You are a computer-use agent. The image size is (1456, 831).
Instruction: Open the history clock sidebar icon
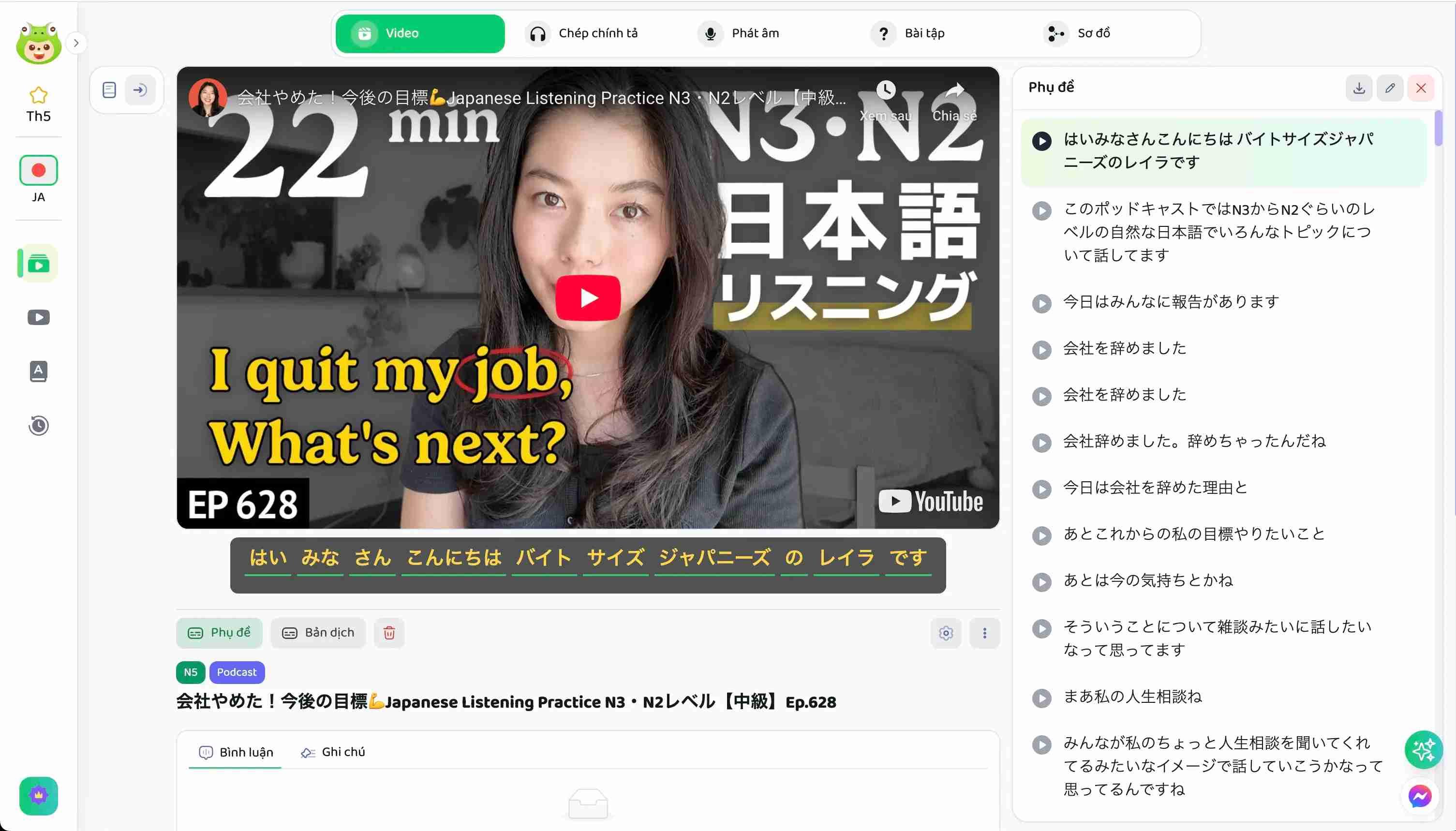click(x=38, y=426)
